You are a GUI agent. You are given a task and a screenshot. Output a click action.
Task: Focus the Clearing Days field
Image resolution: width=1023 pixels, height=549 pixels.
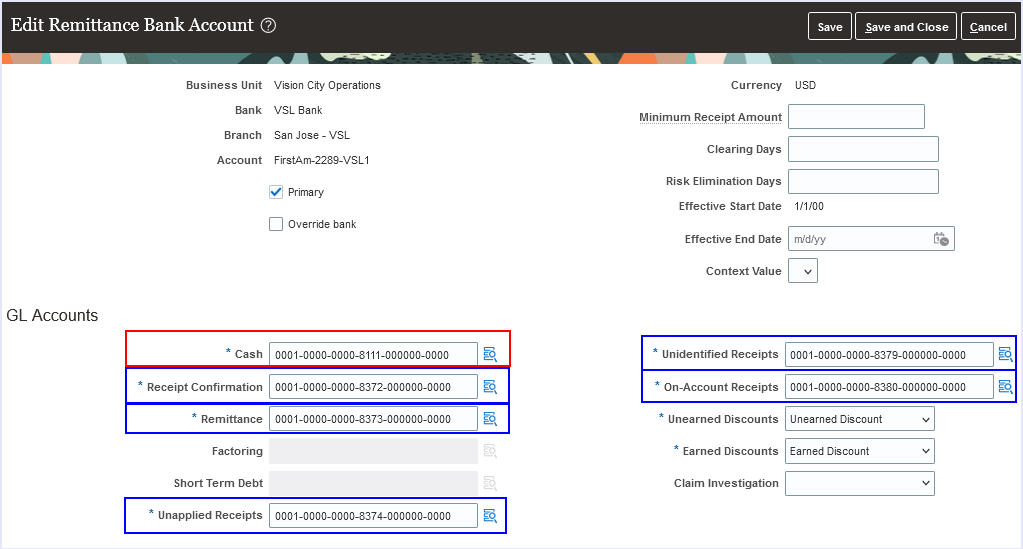click(x=863, y=149)
